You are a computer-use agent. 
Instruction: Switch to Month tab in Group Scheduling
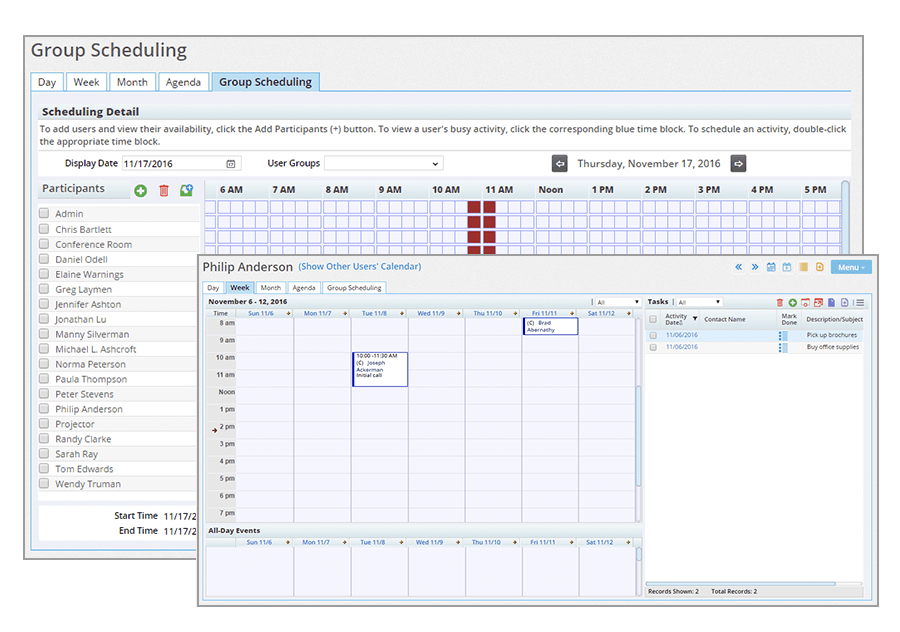pos(132,82)
